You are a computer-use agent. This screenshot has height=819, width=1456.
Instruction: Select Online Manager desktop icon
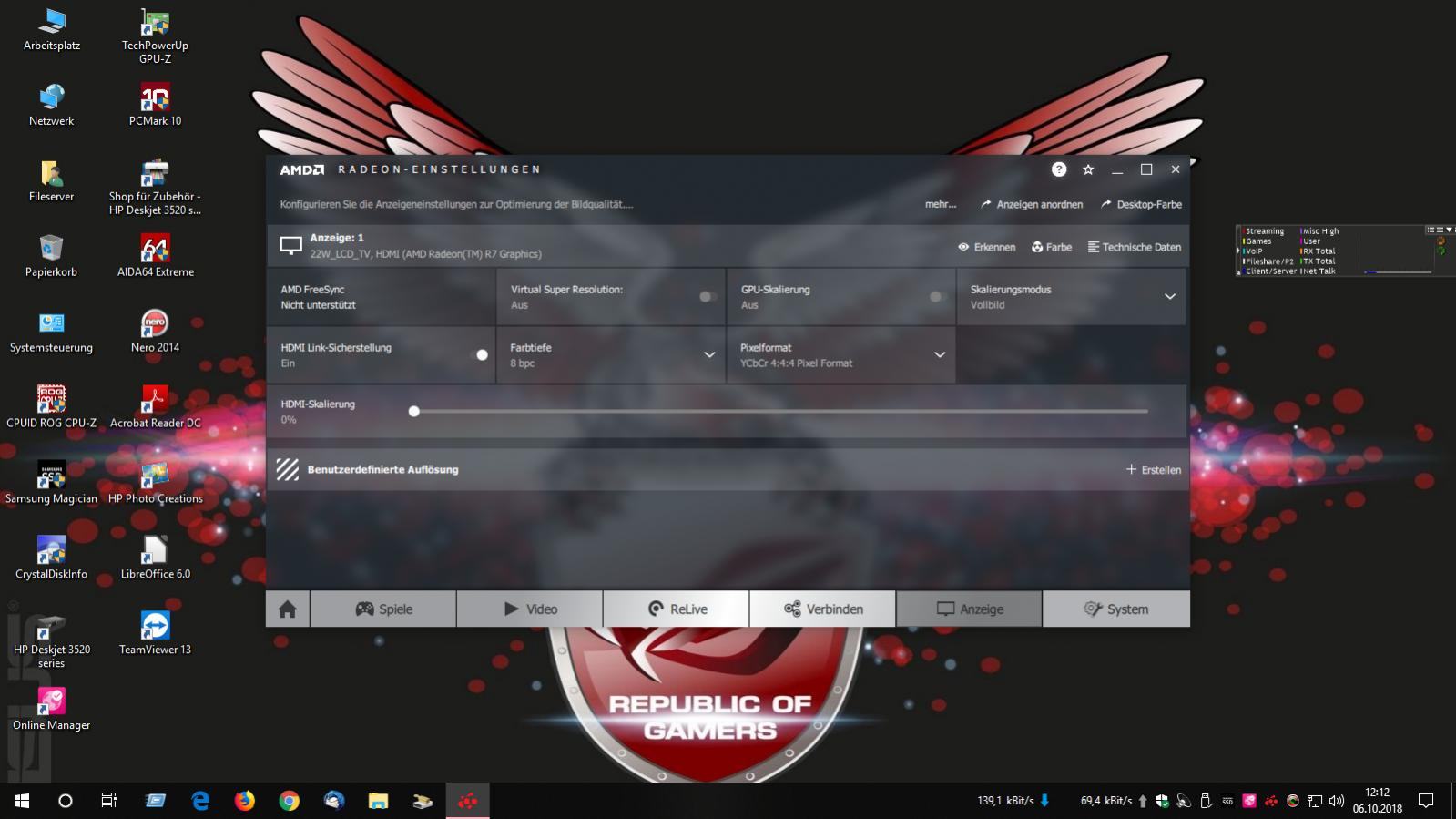[x=52, y=709]
